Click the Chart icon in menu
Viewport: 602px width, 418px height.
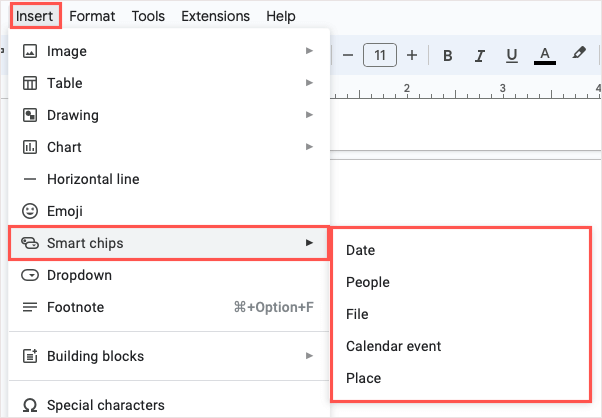pos(30,147)
